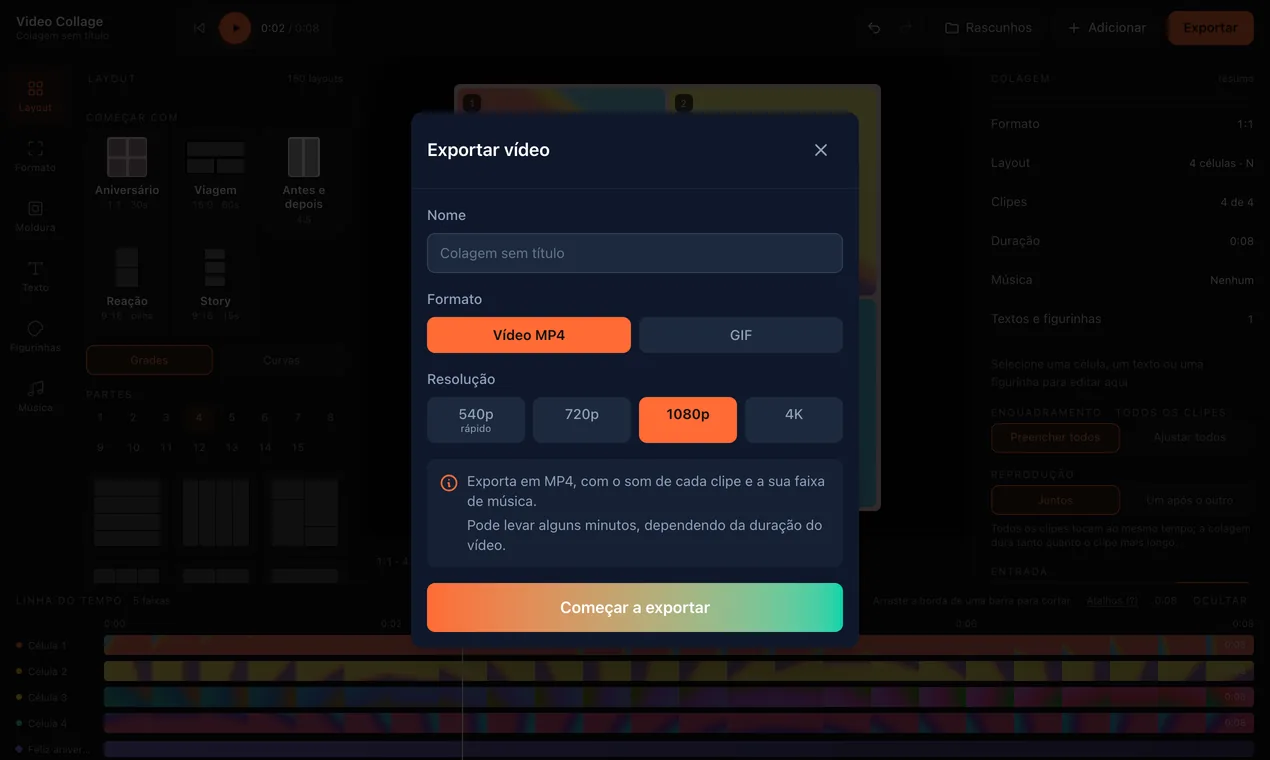Open Atalhos shortcuts link
This screenshot has height=760, width=1270.
click(x=1112, y=601)
